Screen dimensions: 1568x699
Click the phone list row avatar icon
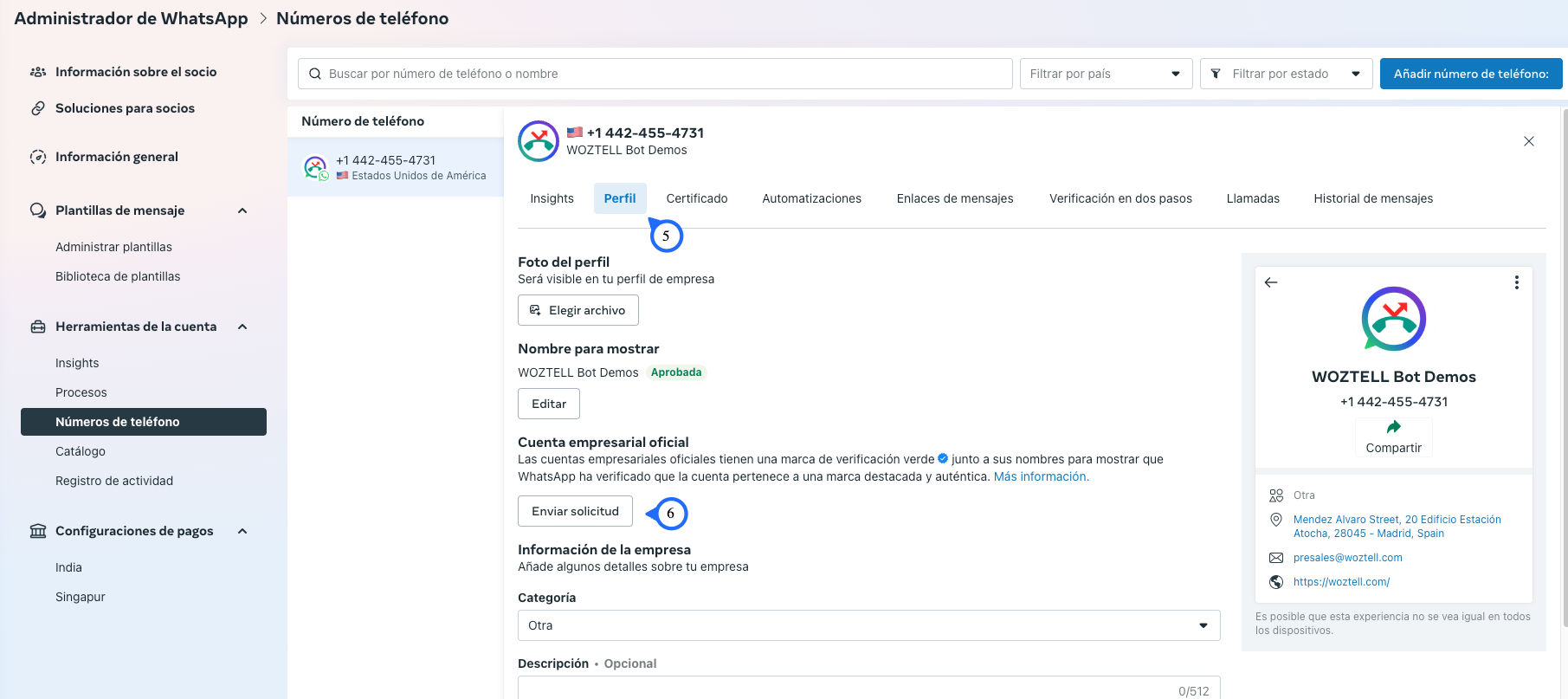(x=316, y=167)
